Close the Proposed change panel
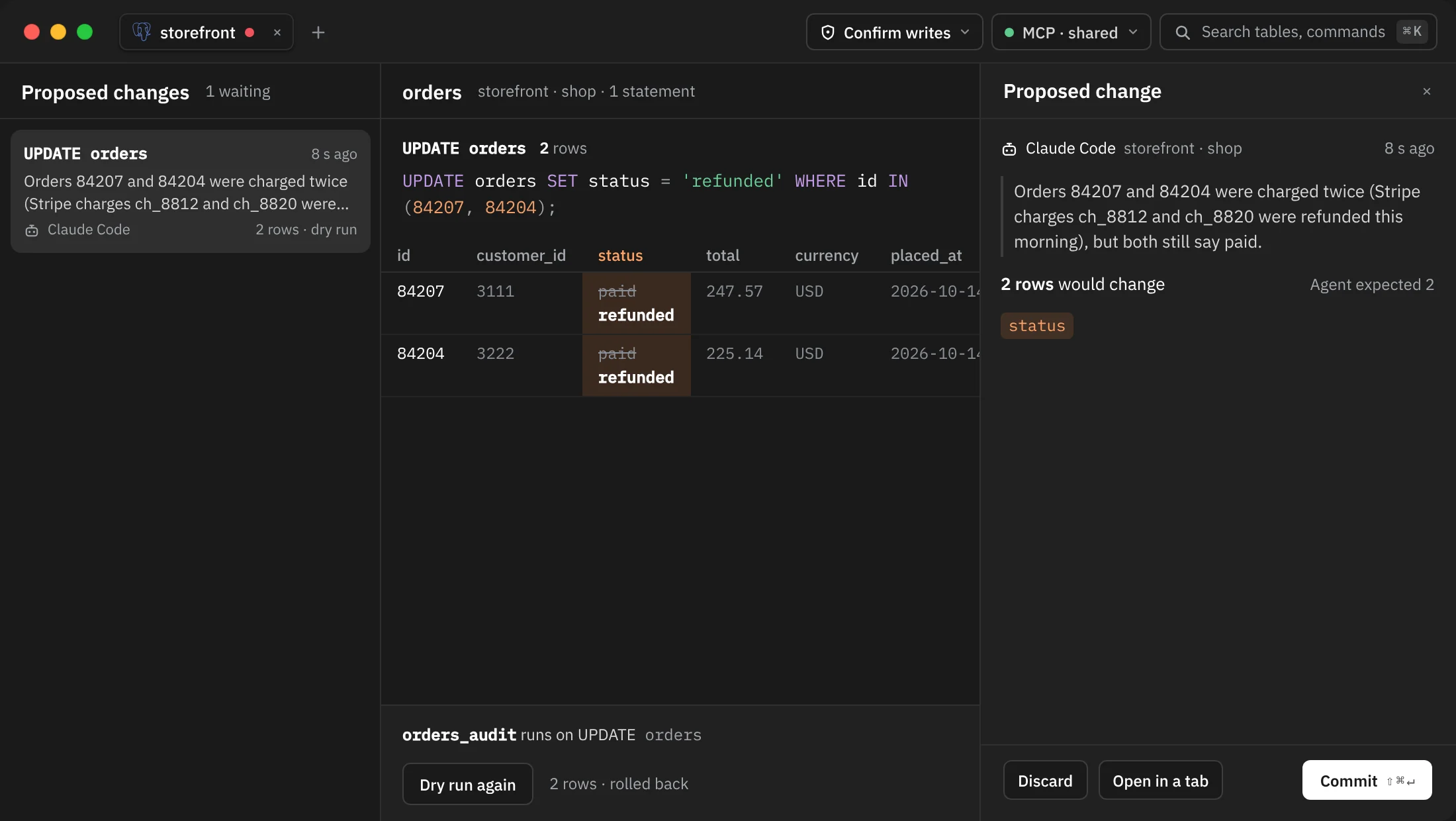 click(x=1427, y=91)
